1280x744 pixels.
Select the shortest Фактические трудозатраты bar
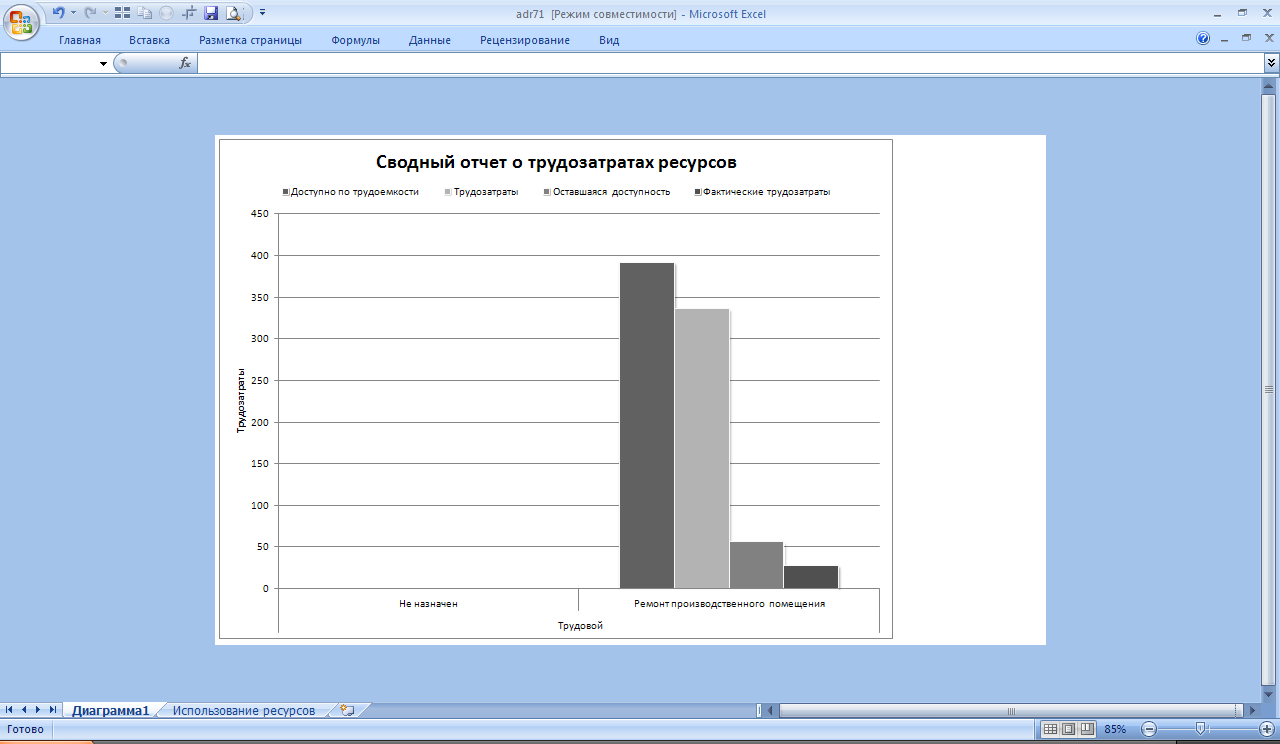tap(811, 577)
